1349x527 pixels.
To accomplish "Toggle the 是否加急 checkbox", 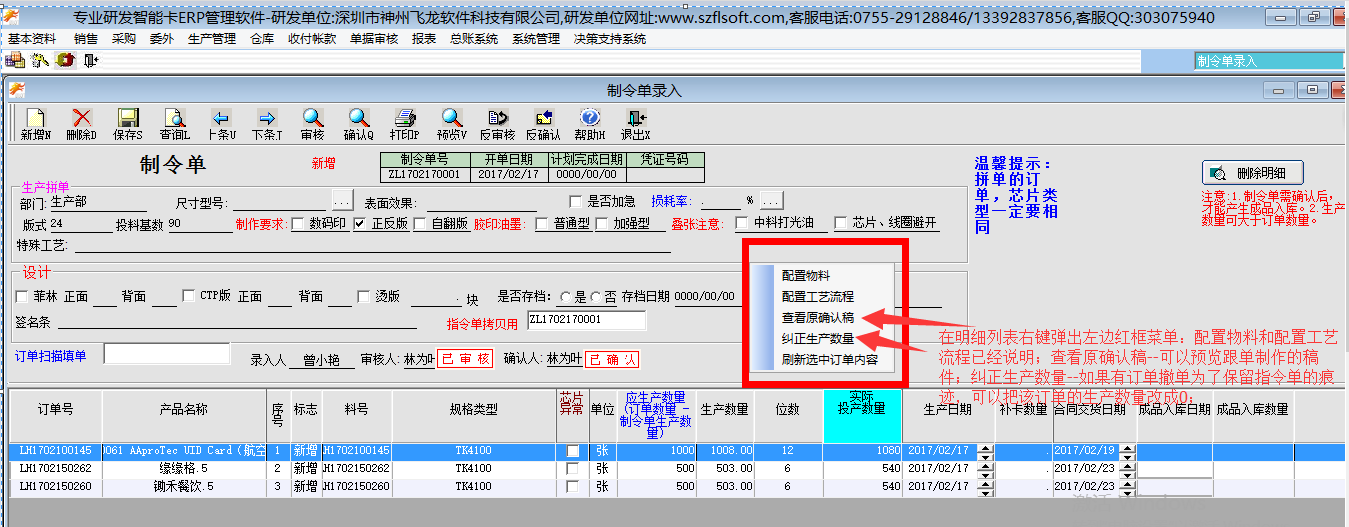I will point(575,201).
